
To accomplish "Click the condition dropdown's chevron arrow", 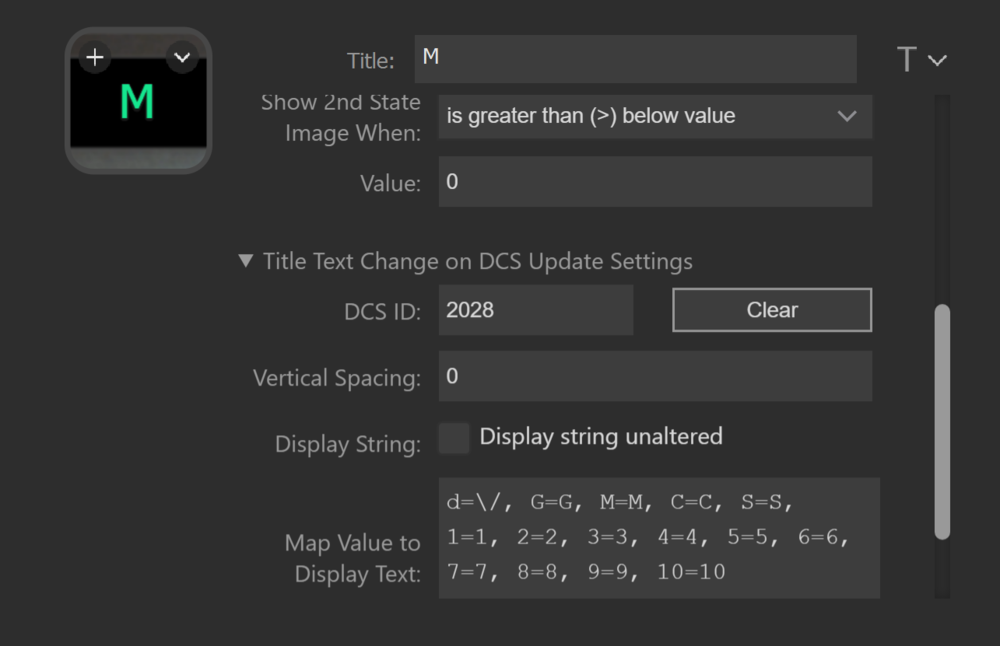I will (847, 116).
